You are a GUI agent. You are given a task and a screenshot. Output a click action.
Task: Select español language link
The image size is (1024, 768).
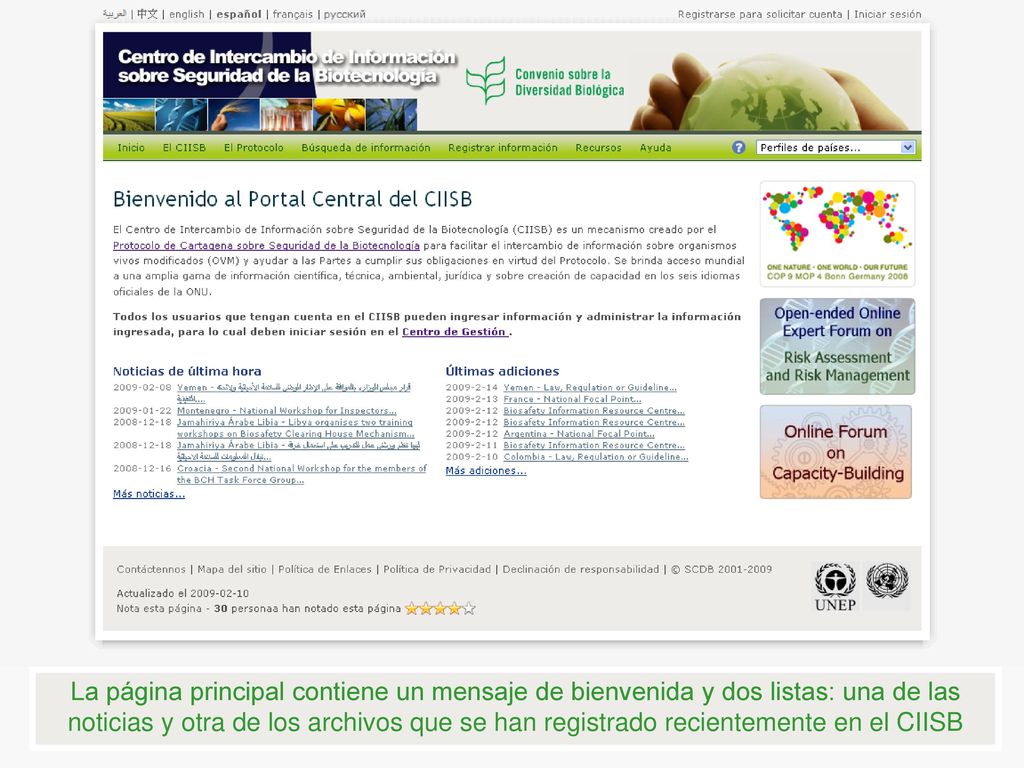pos(239,14)
